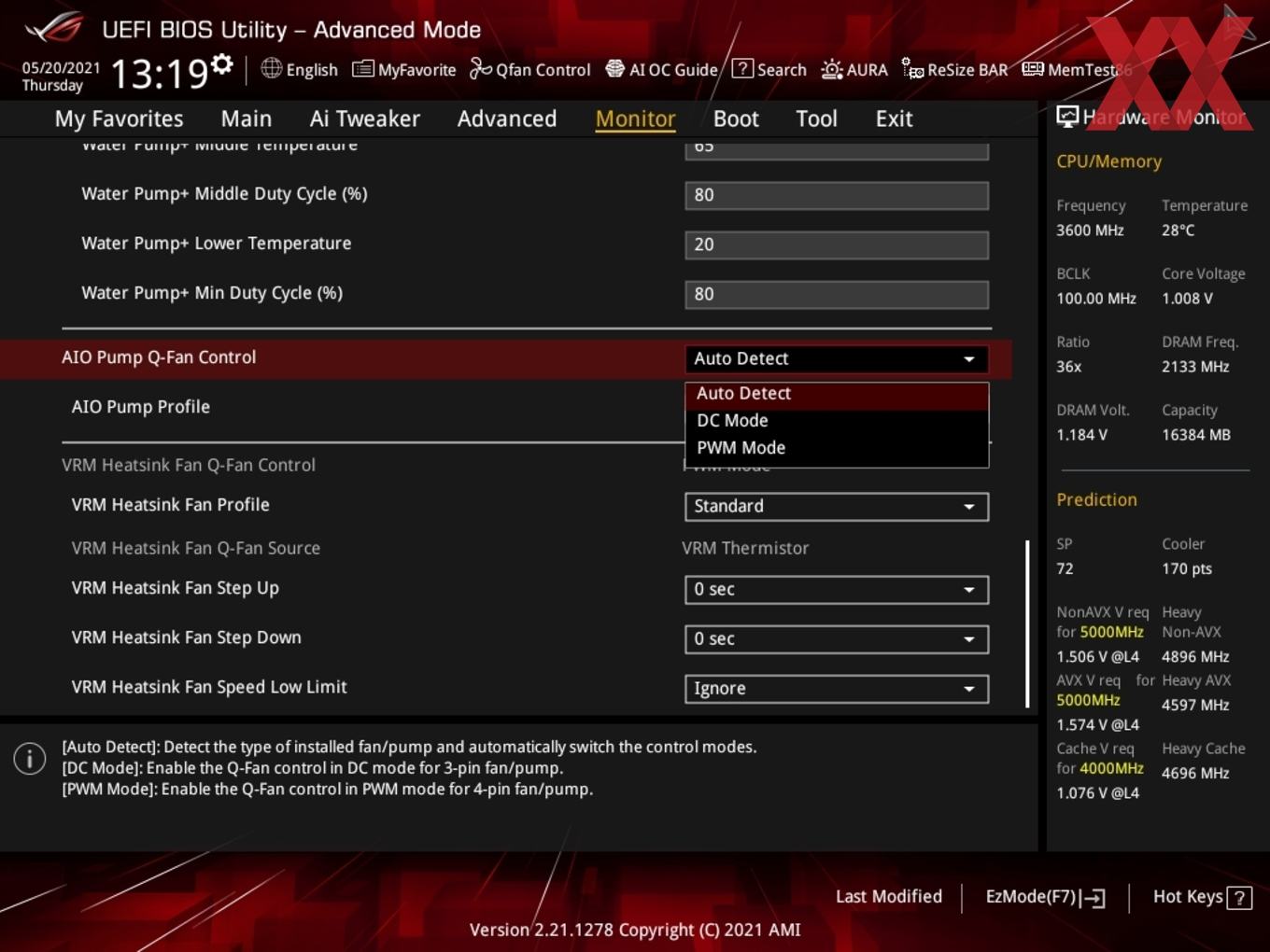Edit Water Pump+ Middle Duty Cycle field
Image resolution: width=1270 pixels, height=952 pixels.
pos(837,195)
